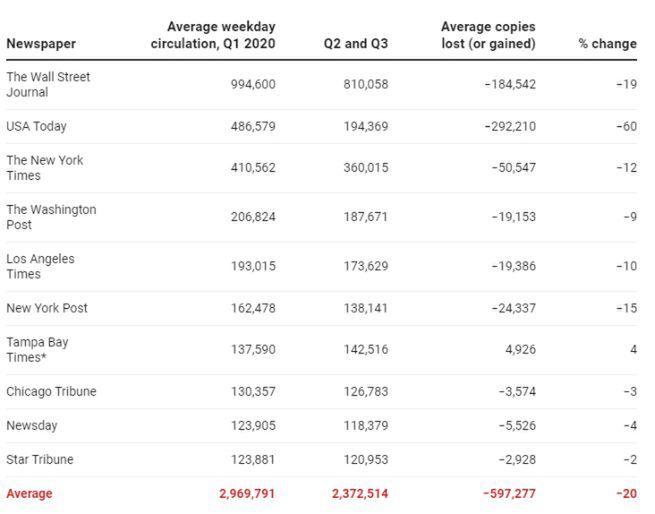The width and height of the screenshot is (655, 514).
Task: Select The Washington Post cell
Action: pyautogui.click(x=51, y=217)
